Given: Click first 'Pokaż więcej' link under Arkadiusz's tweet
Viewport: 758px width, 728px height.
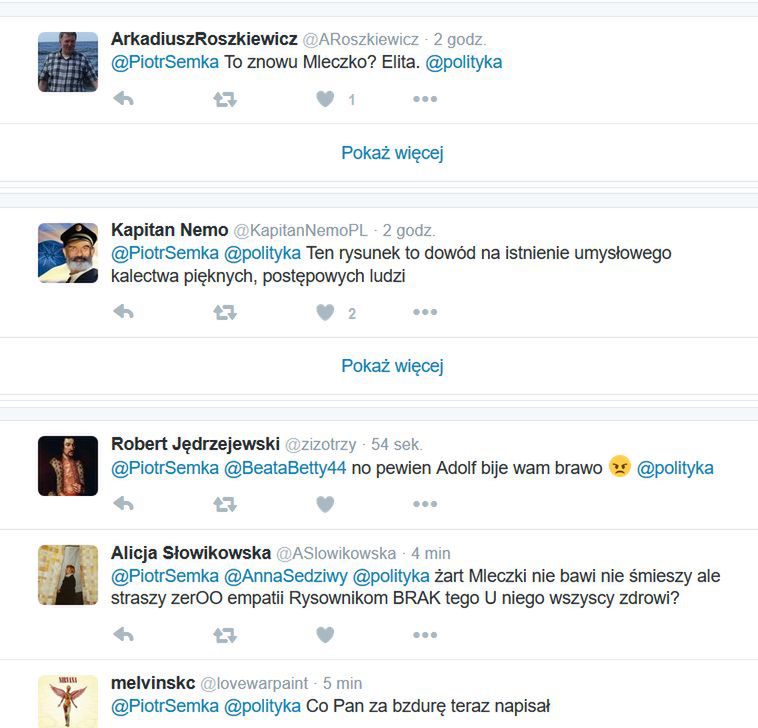Looking at the screenshot, I should 392,153.
